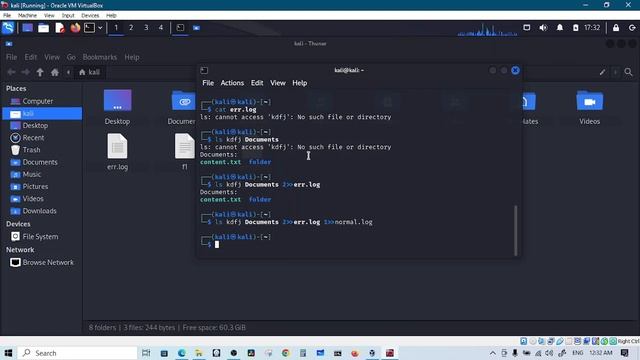Select Desktop in Places sidebar
The width and height of the screenshot is (640, 360).
(x=35, y=126)
